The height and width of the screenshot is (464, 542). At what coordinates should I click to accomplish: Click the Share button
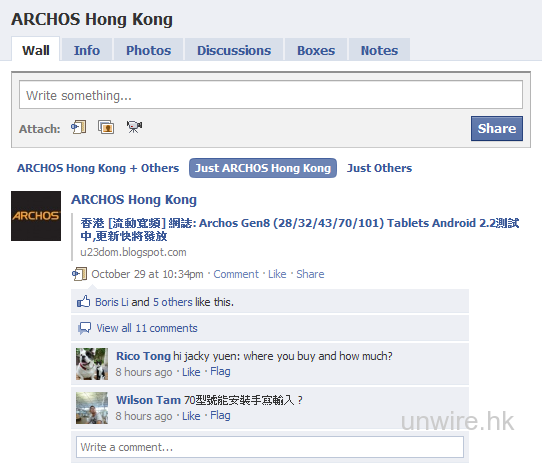(497, 128)
